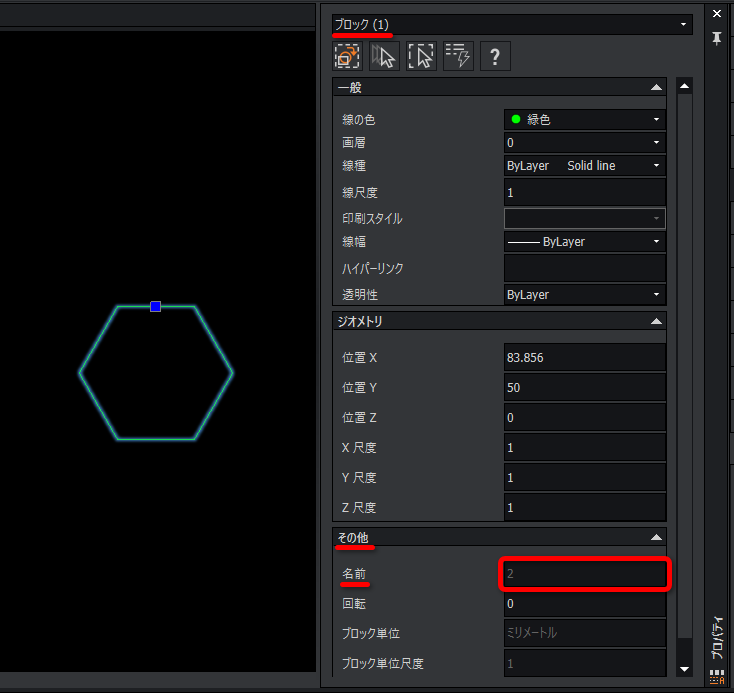The width and height of the screenshot is (734, 693).
Task: Click the 透明性 label
Action: click(360, 295)
